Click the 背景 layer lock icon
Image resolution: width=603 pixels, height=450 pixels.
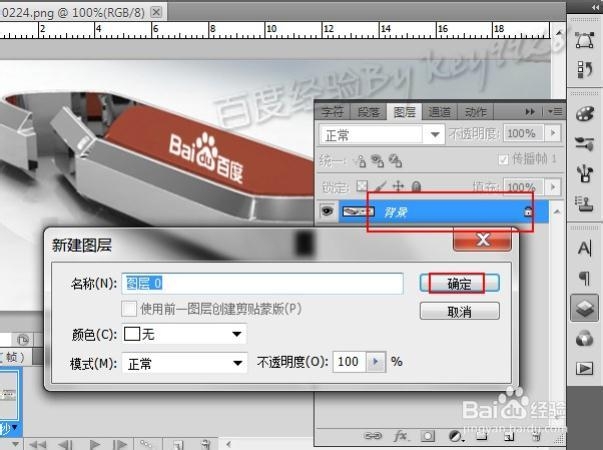pos(528,211)
